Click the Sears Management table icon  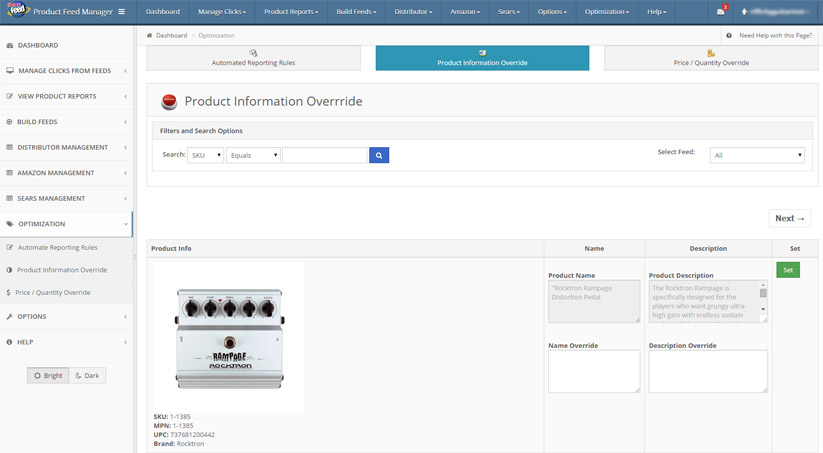tap(9, 198)
